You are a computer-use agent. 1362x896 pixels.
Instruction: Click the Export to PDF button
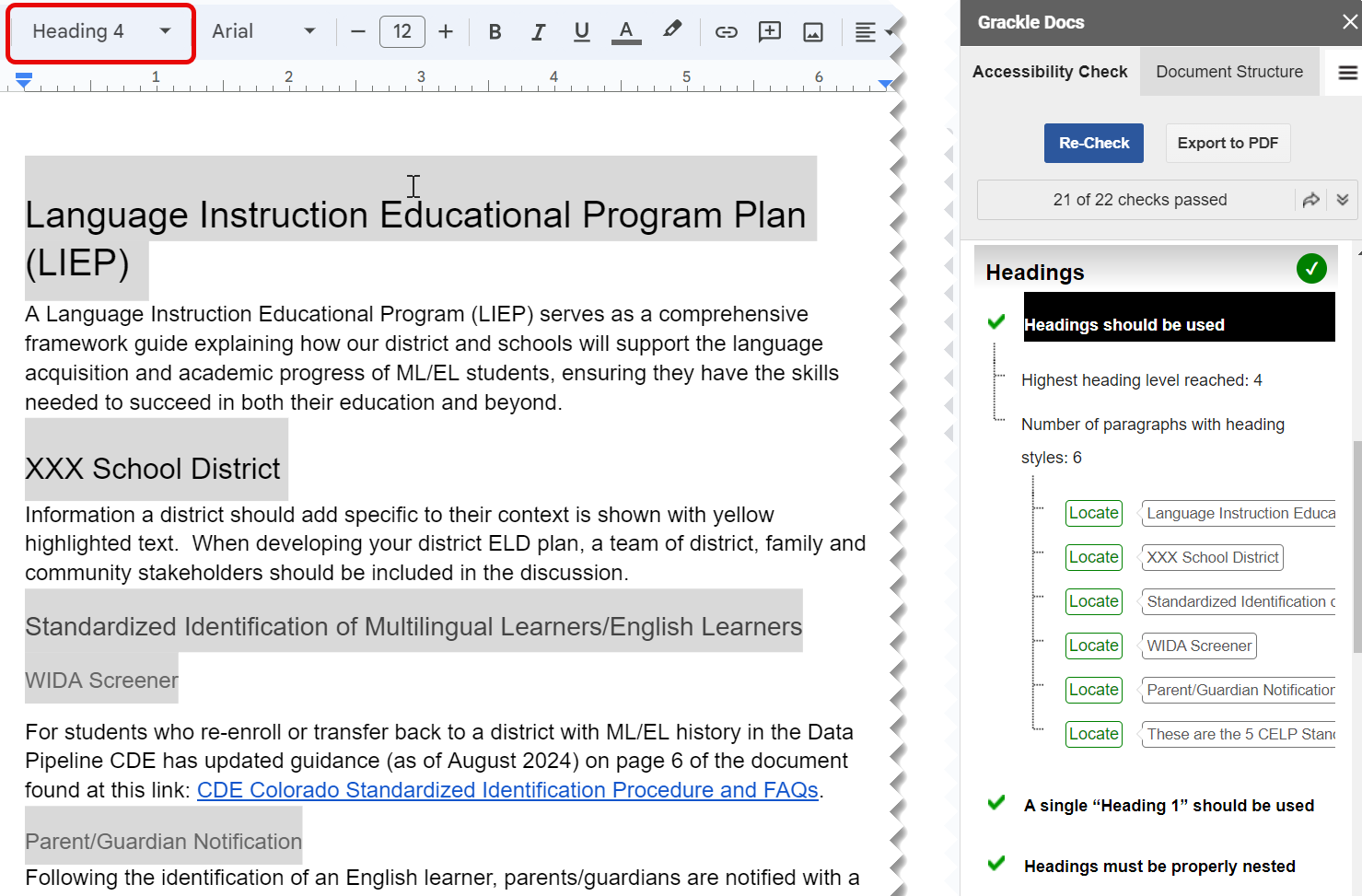[x=1228, y=143]
